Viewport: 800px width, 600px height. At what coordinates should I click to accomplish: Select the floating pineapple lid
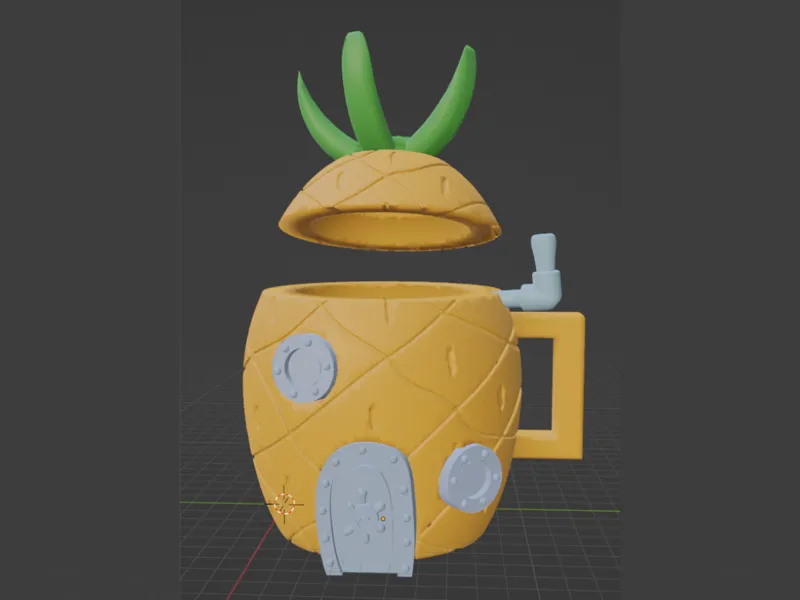tap(390, 200)
